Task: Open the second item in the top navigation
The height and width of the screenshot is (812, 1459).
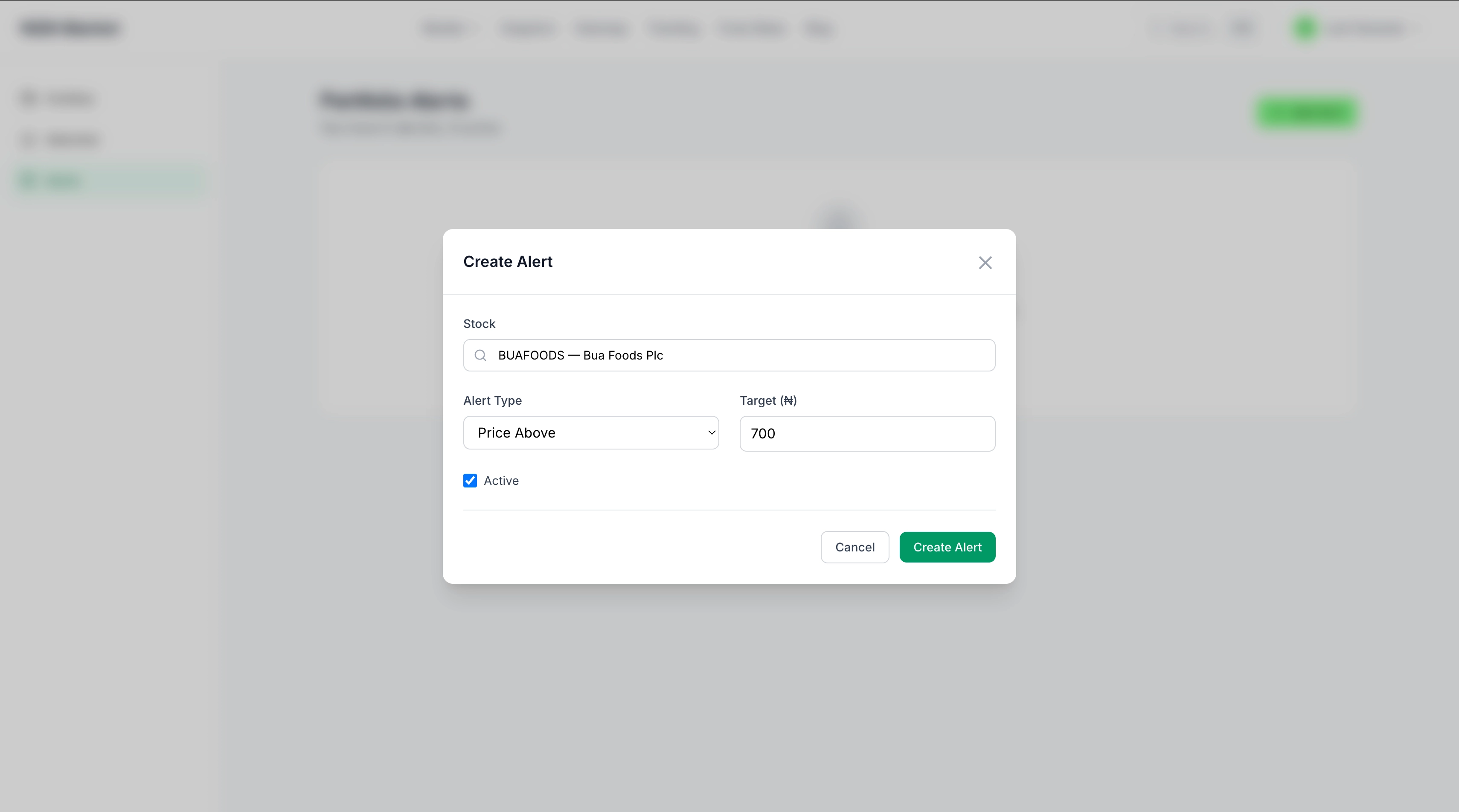Action: click(x=527, y=28)
